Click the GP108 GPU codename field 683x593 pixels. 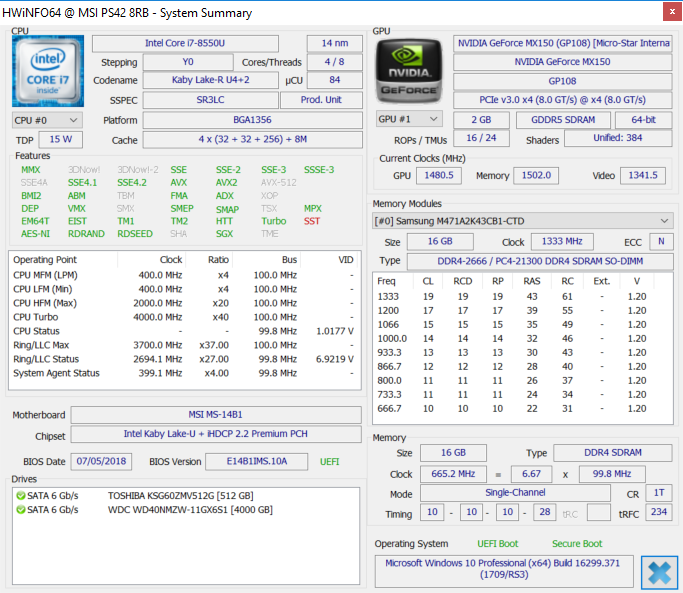562,81
